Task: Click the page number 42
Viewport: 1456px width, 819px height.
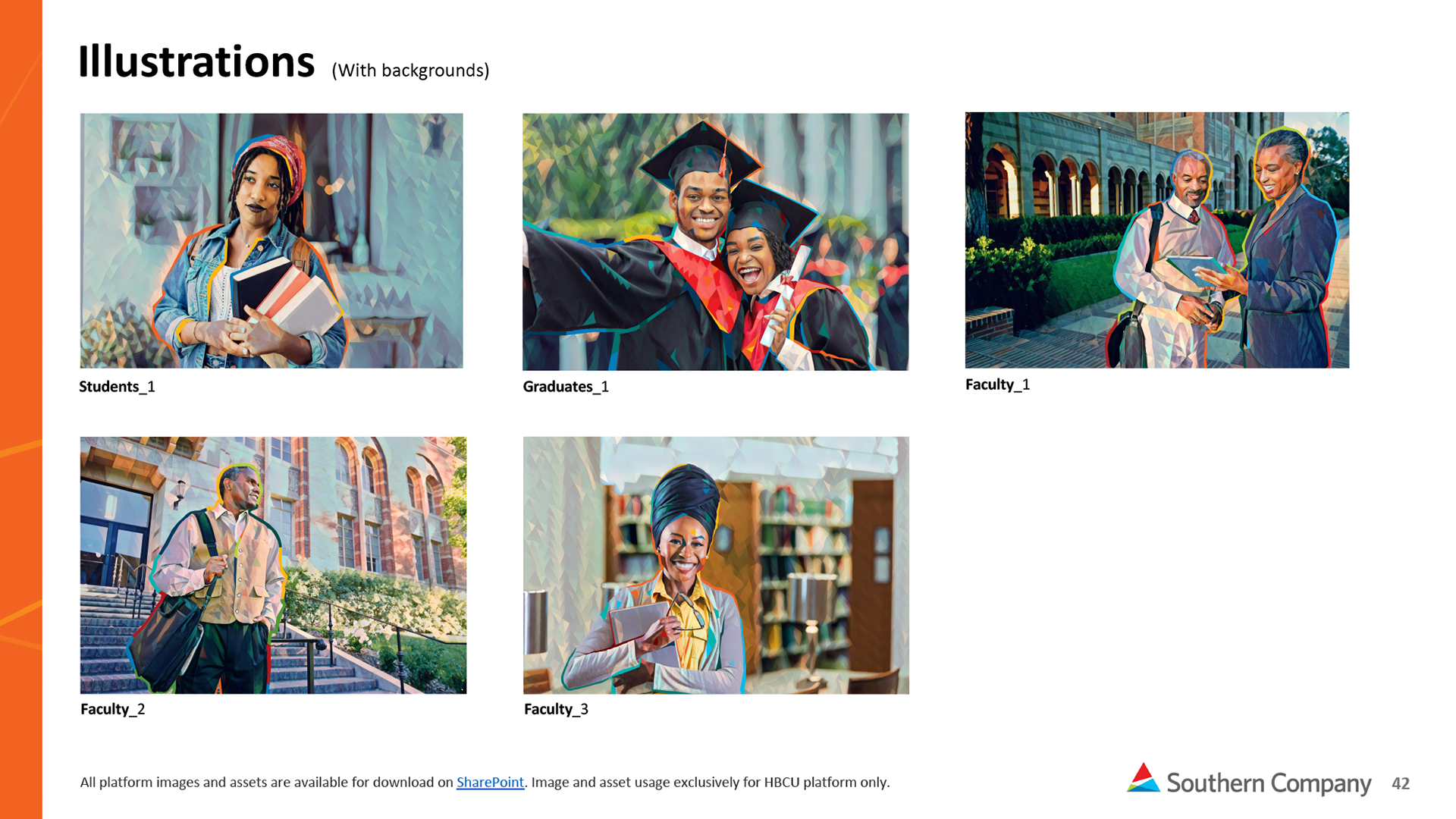Action: pyautogui.click(x=1400, y=784)
